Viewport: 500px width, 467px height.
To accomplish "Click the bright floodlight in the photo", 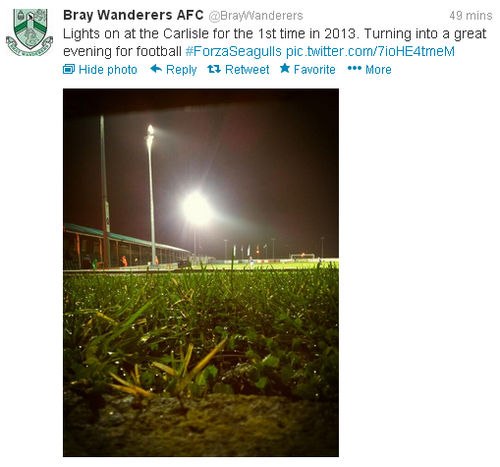I will tap(197, 208).
